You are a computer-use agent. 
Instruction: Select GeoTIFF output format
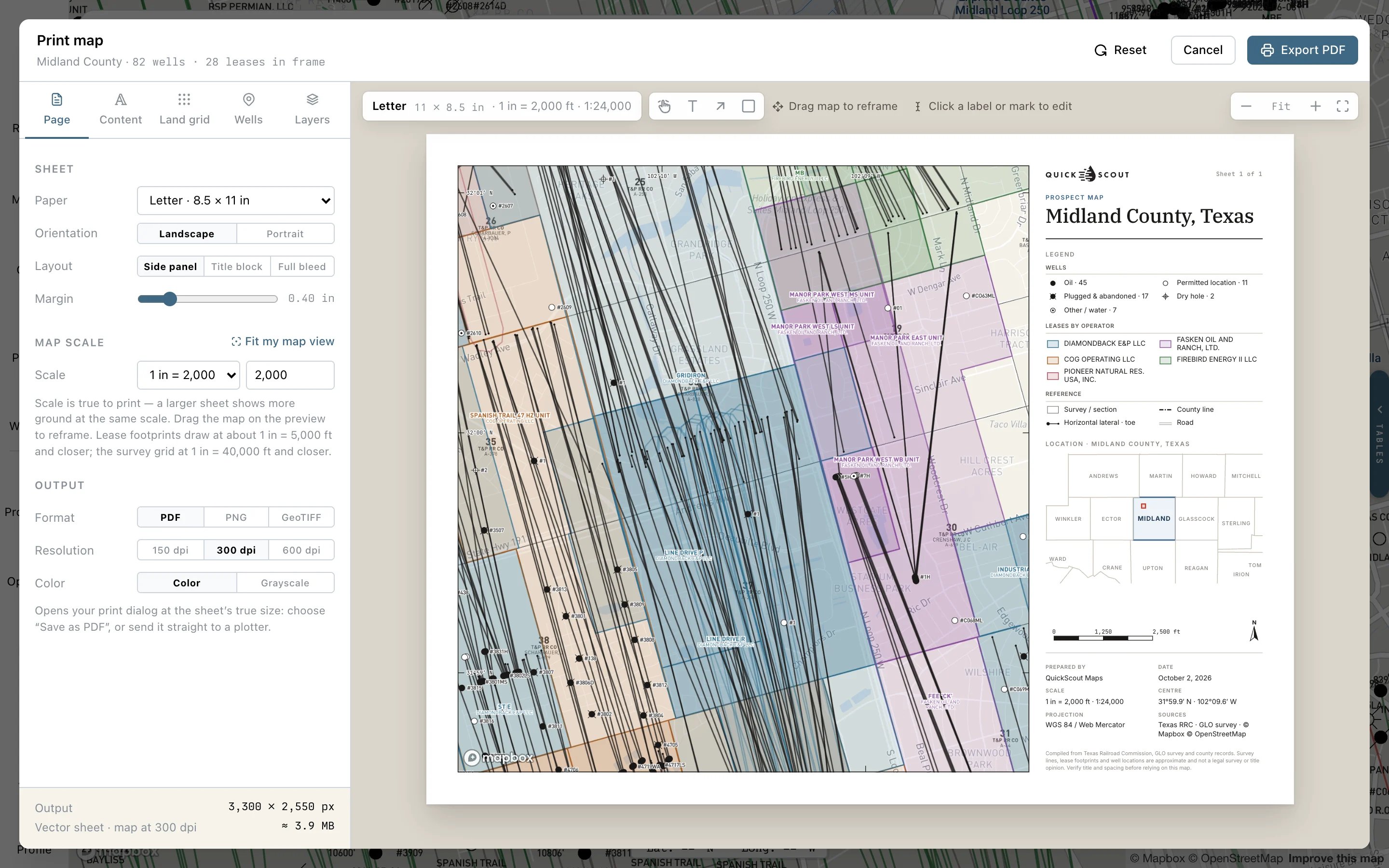click(x=301, y=517)
